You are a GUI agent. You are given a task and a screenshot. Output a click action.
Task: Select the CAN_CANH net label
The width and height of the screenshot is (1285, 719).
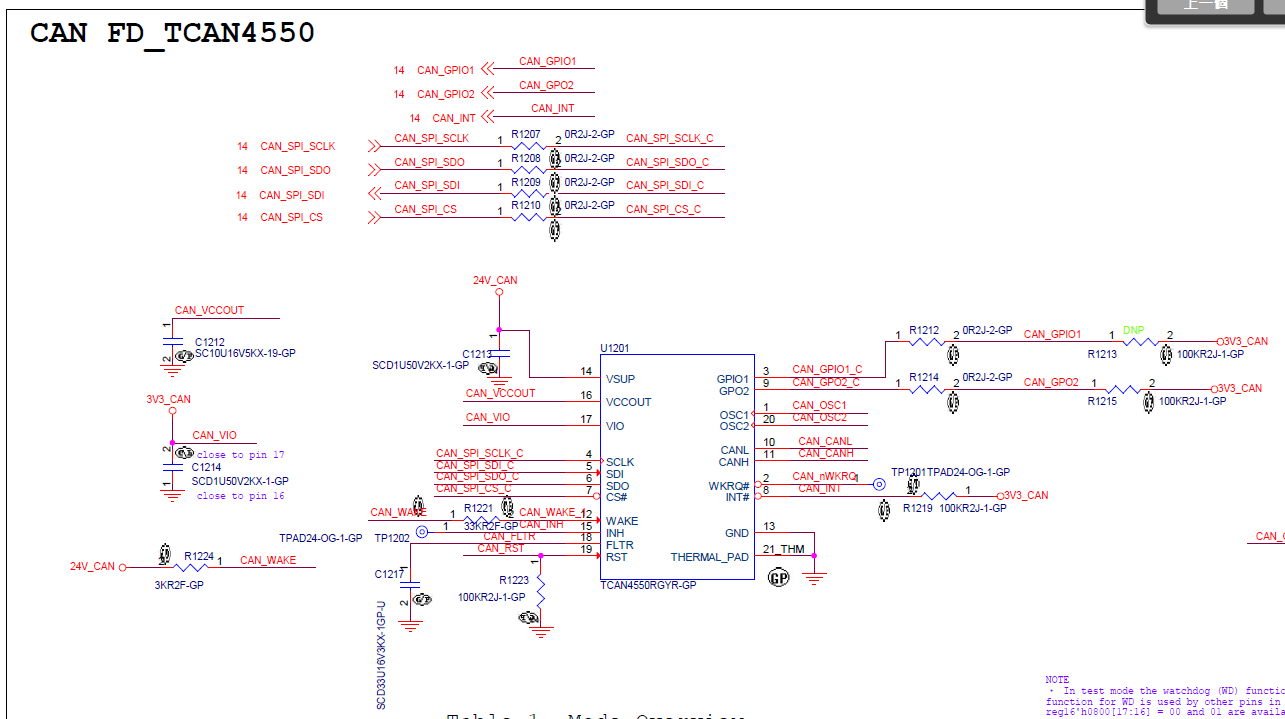click(x=826, y=453)
